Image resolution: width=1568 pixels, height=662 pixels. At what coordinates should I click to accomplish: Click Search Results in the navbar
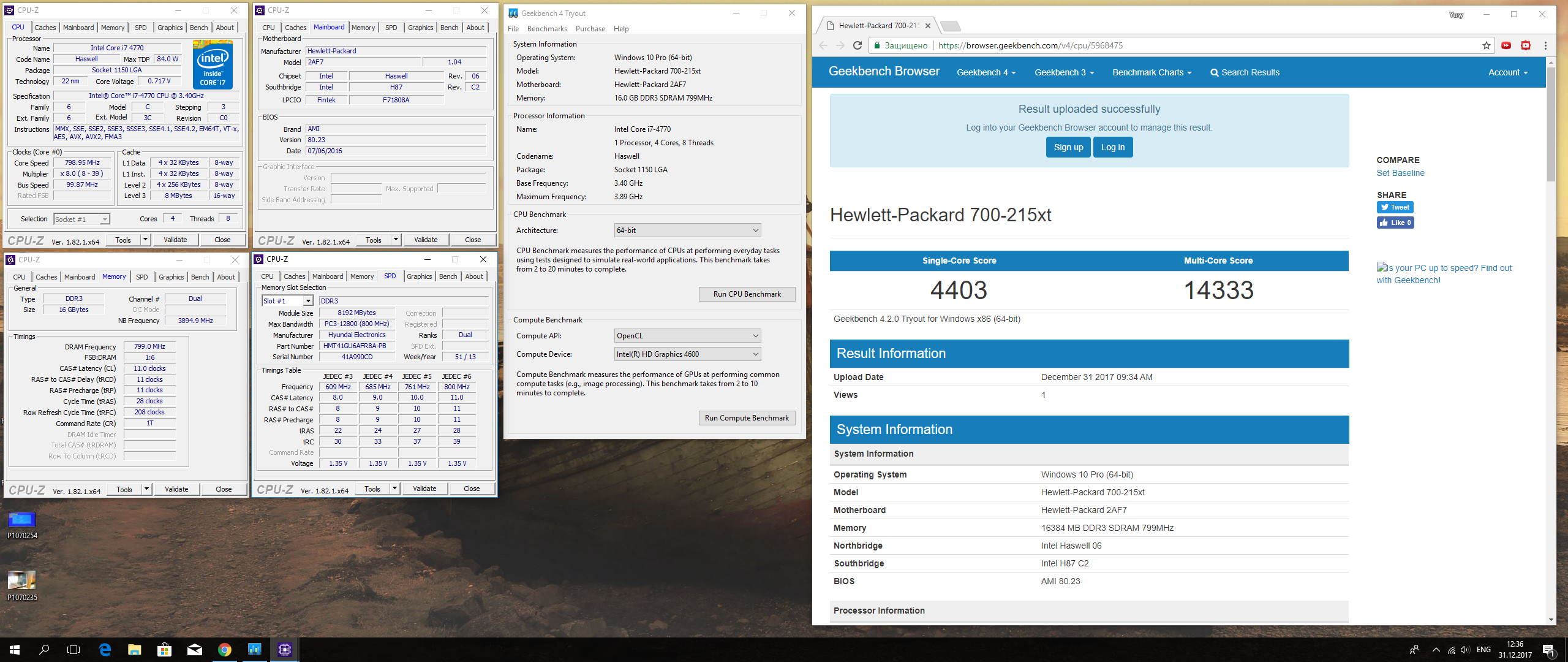(1245, 72)
